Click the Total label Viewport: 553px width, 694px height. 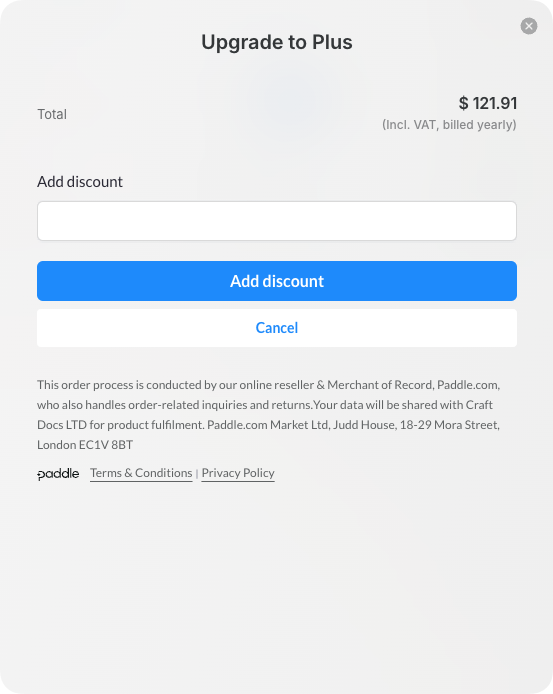pyautogui.click(x=52, y=114)
